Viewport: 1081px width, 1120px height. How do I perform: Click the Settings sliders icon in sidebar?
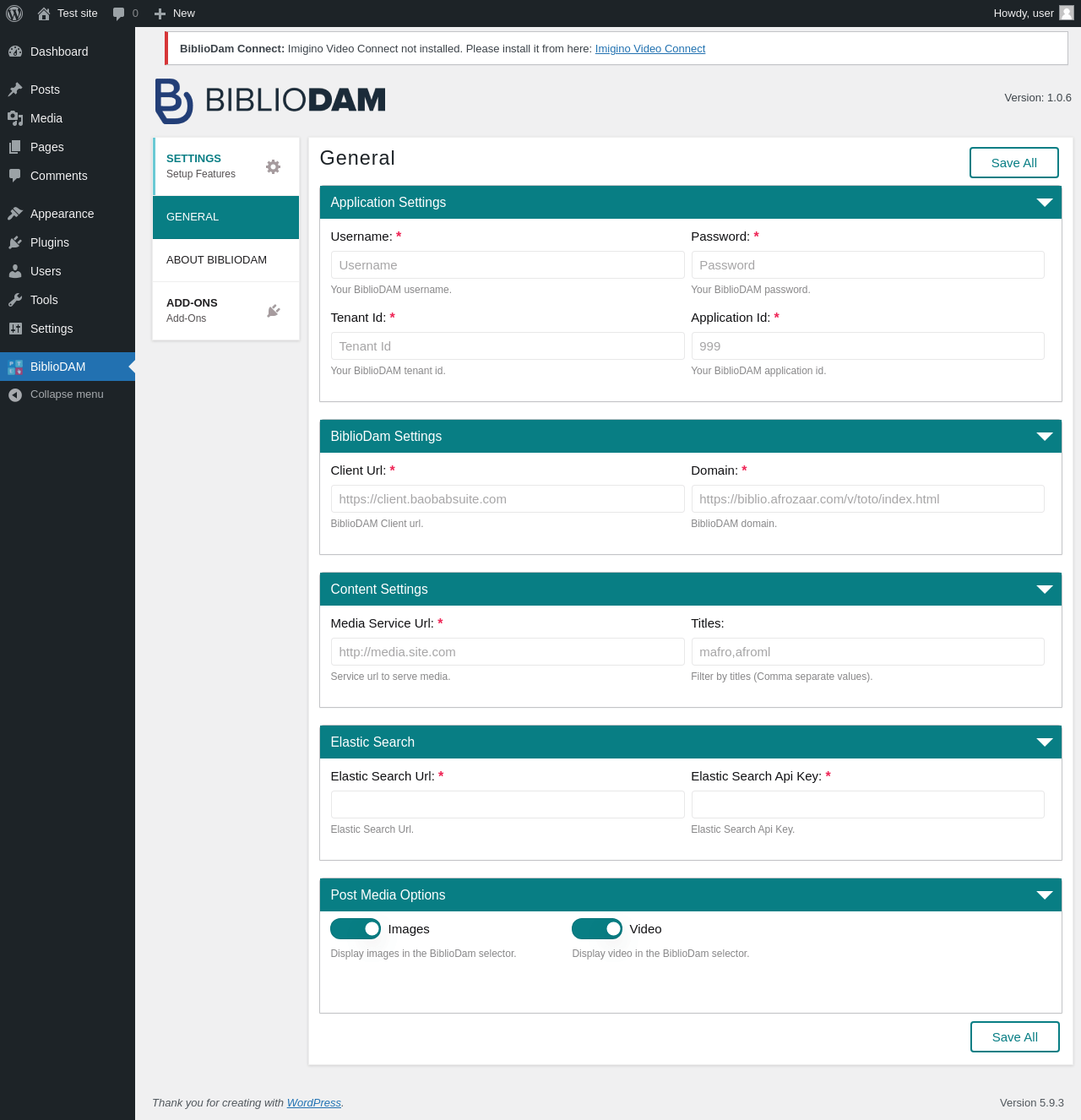(15, 329)
